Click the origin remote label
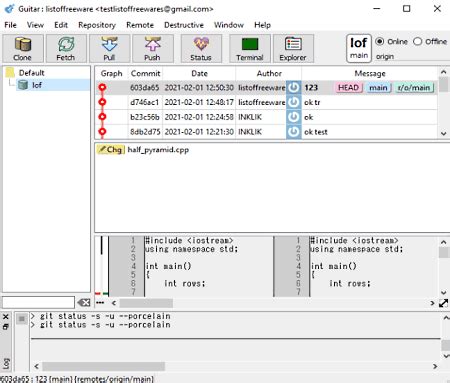Screen dimensions: 450x383 [385, 57]
